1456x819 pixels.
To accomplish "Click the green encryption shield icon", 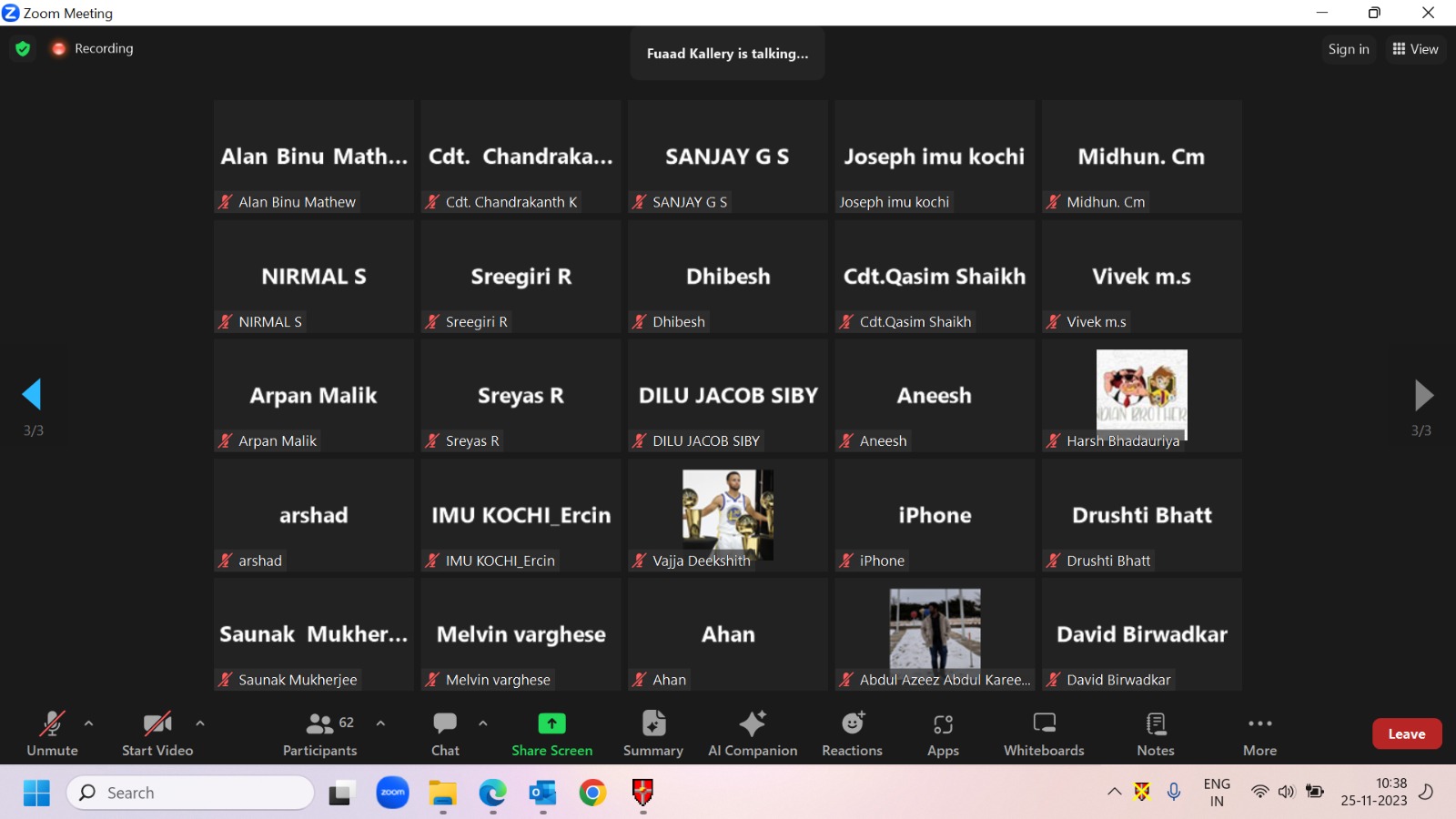I will click(23, 49).
